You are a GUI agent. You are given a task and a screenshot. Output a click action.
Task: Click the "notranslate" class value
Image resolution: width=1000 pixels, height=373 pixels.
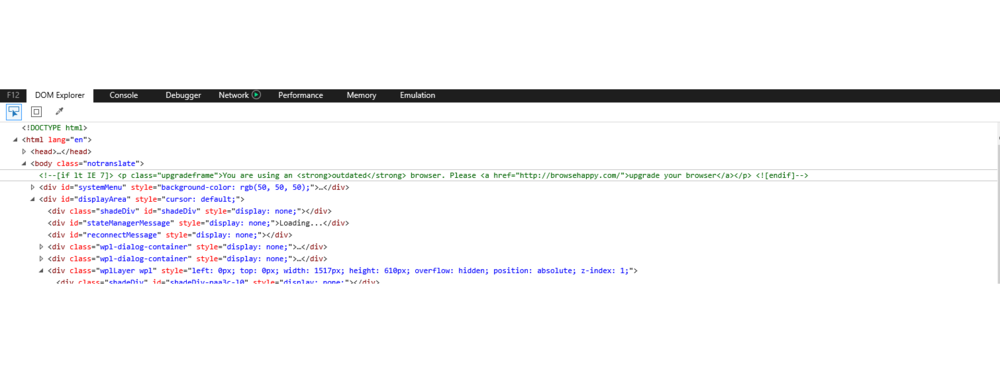[x=110, y=164]
